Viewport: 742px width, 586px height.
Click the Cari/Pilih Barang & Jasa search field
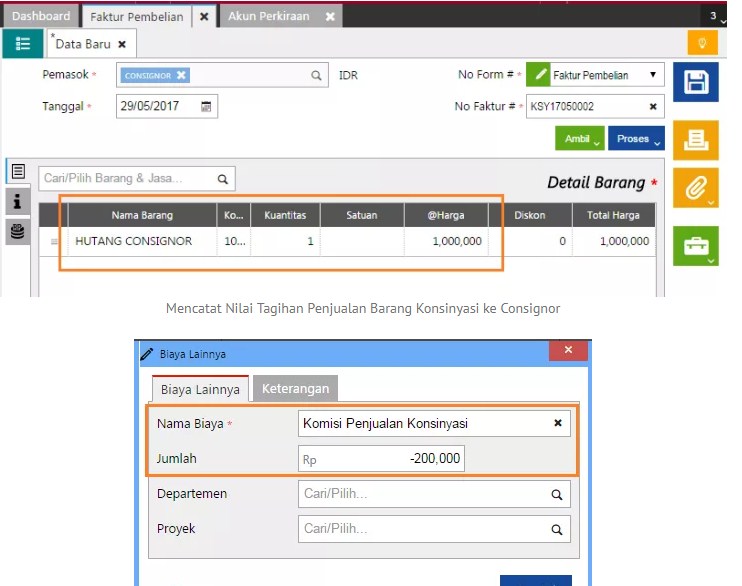pyautogui.click(x=126, y=179)
